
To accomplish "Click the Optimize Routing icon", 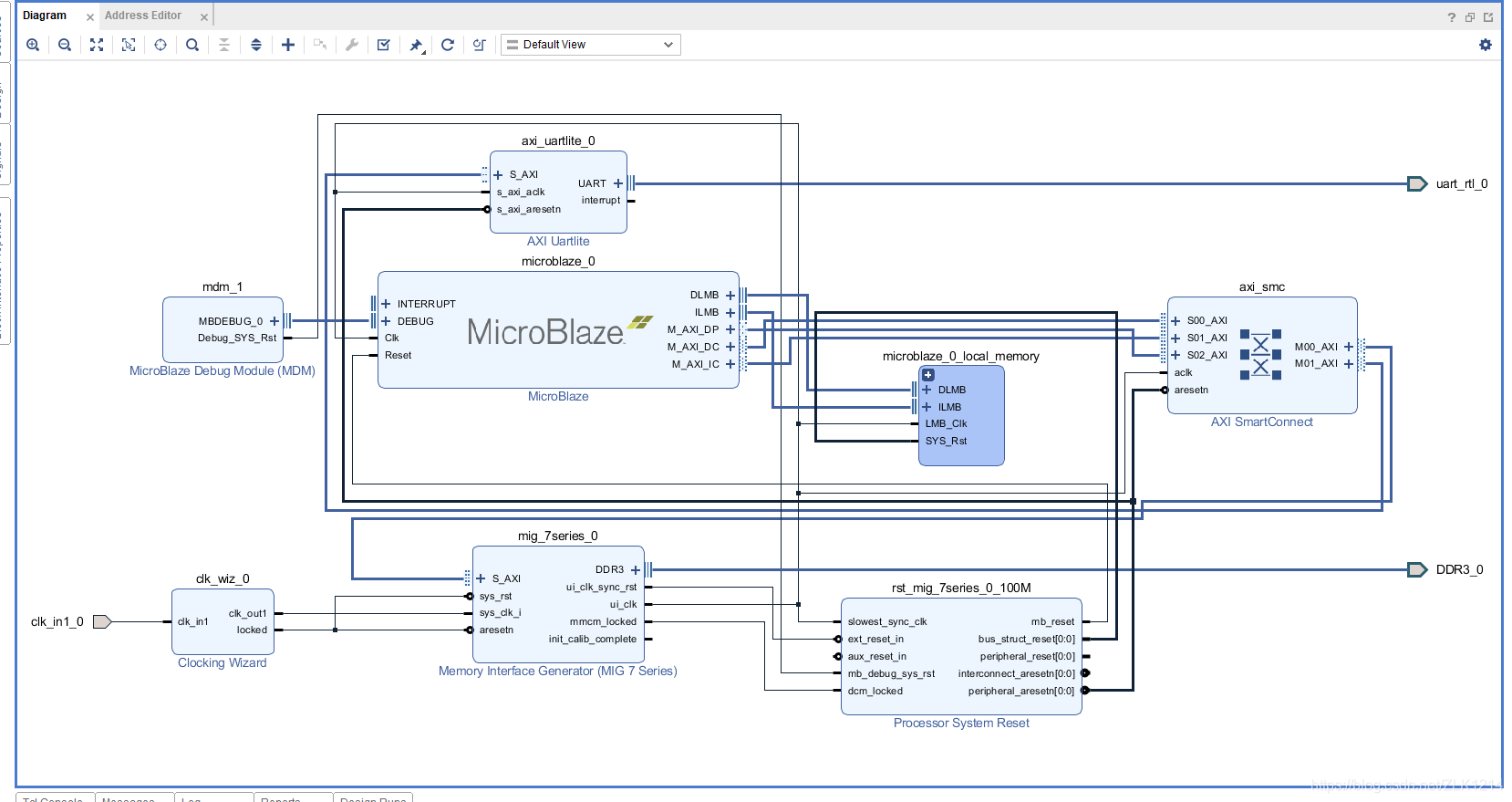I will tap(480, 45).
